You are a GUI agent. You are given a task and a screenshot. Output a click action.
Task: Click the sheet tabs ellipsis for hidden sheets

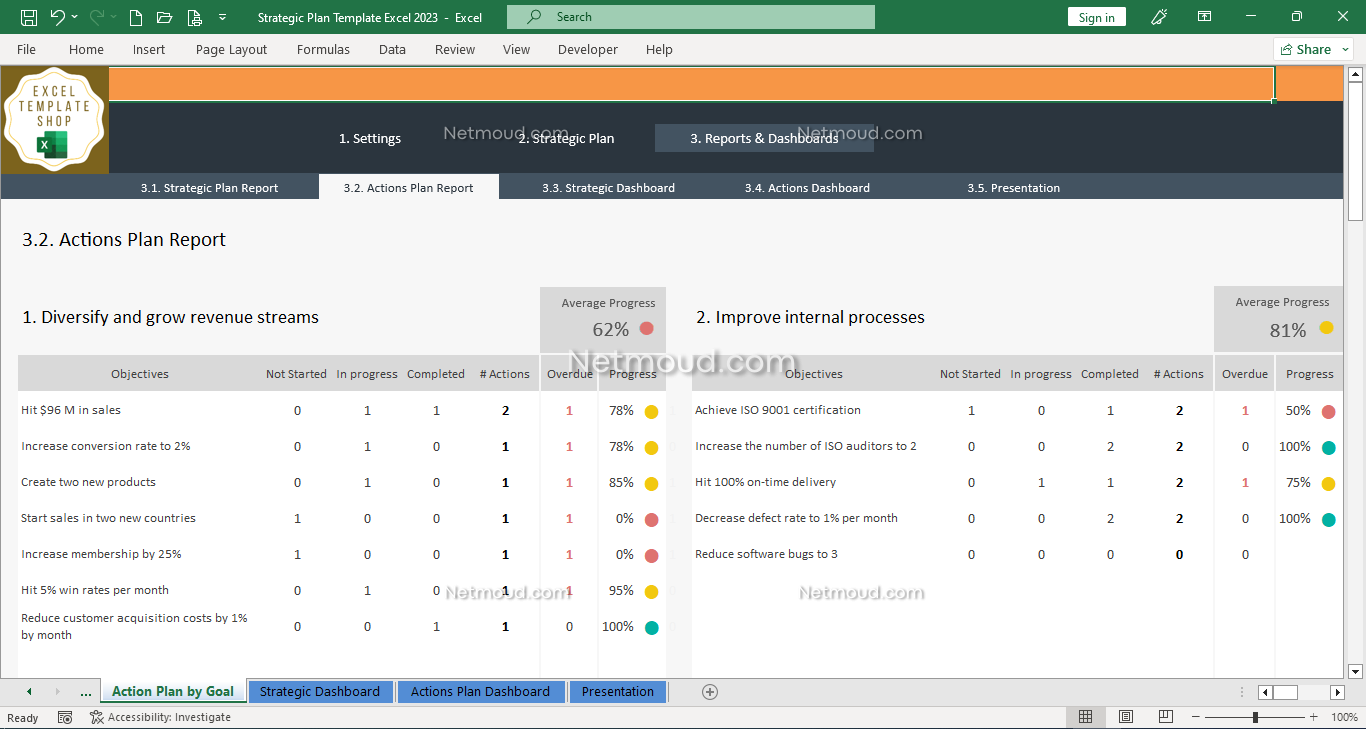tap(86, 692)
